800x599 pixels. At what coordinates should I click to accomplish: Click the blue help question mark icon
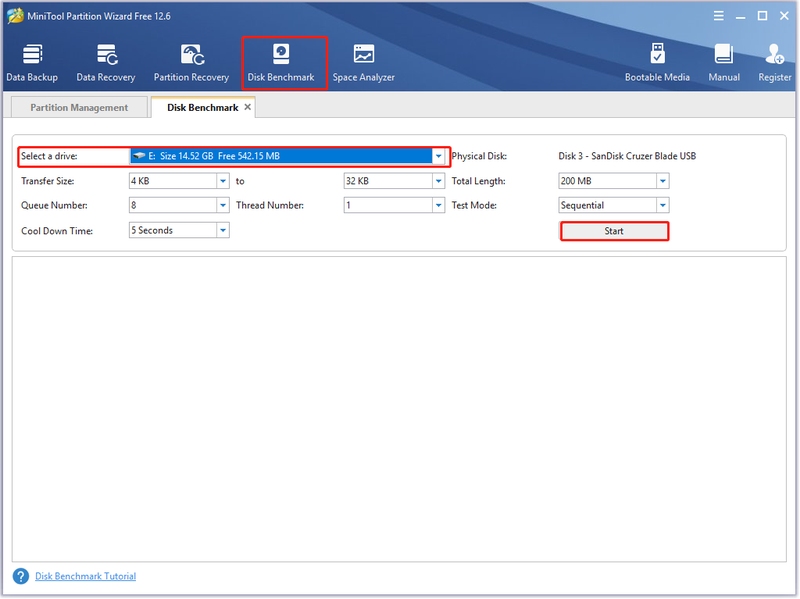pyautogui.click(x=21, y=576)
